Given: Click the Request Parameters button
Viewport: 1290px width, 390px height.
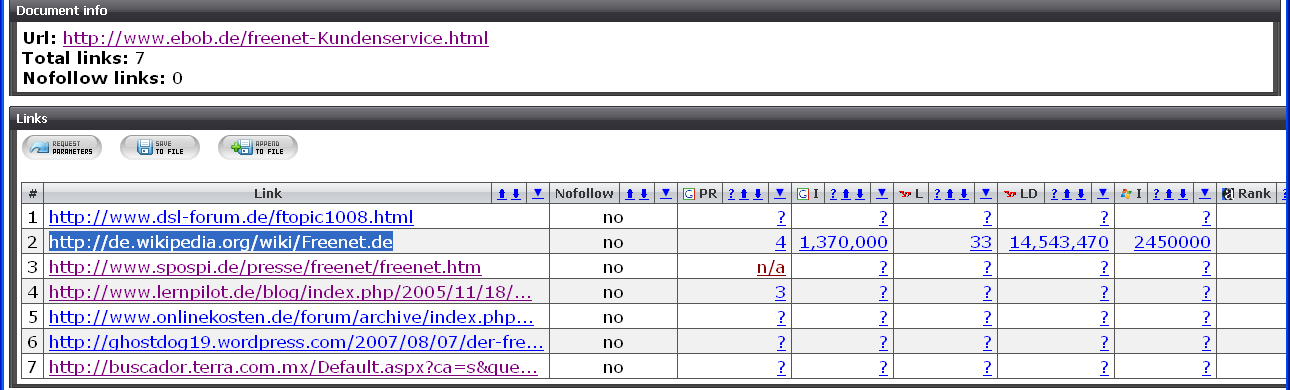Looking at the screenshot, I should 61,148.
